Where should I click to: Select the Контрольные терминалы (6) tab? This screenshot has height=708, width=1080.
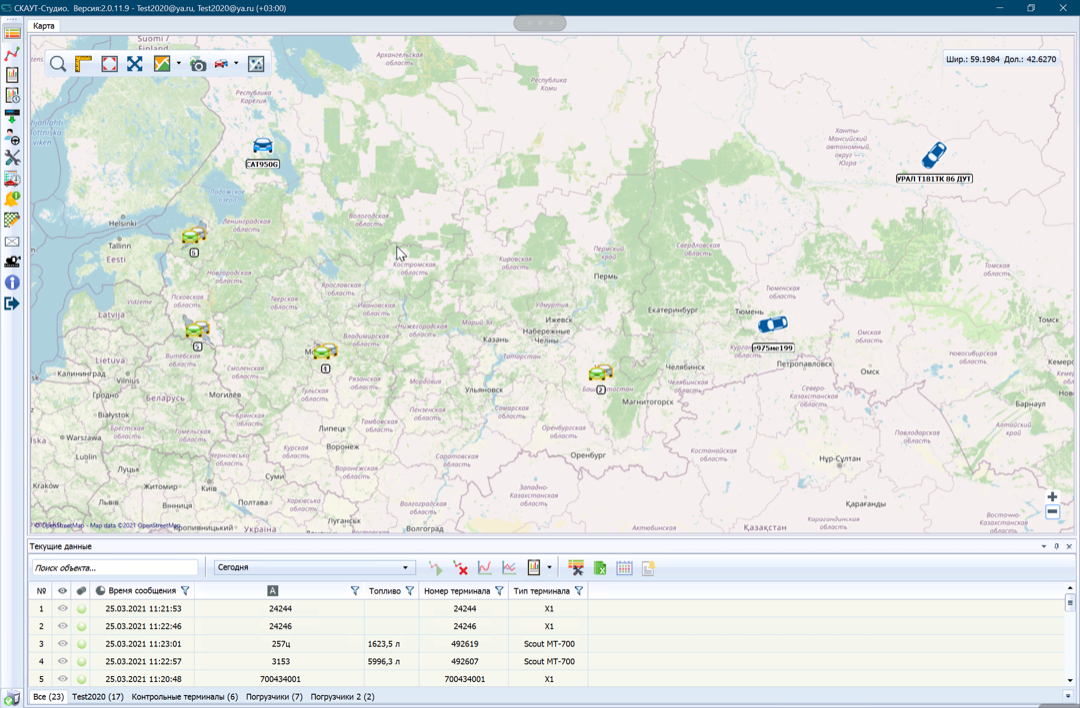click(x=185, y=697)
